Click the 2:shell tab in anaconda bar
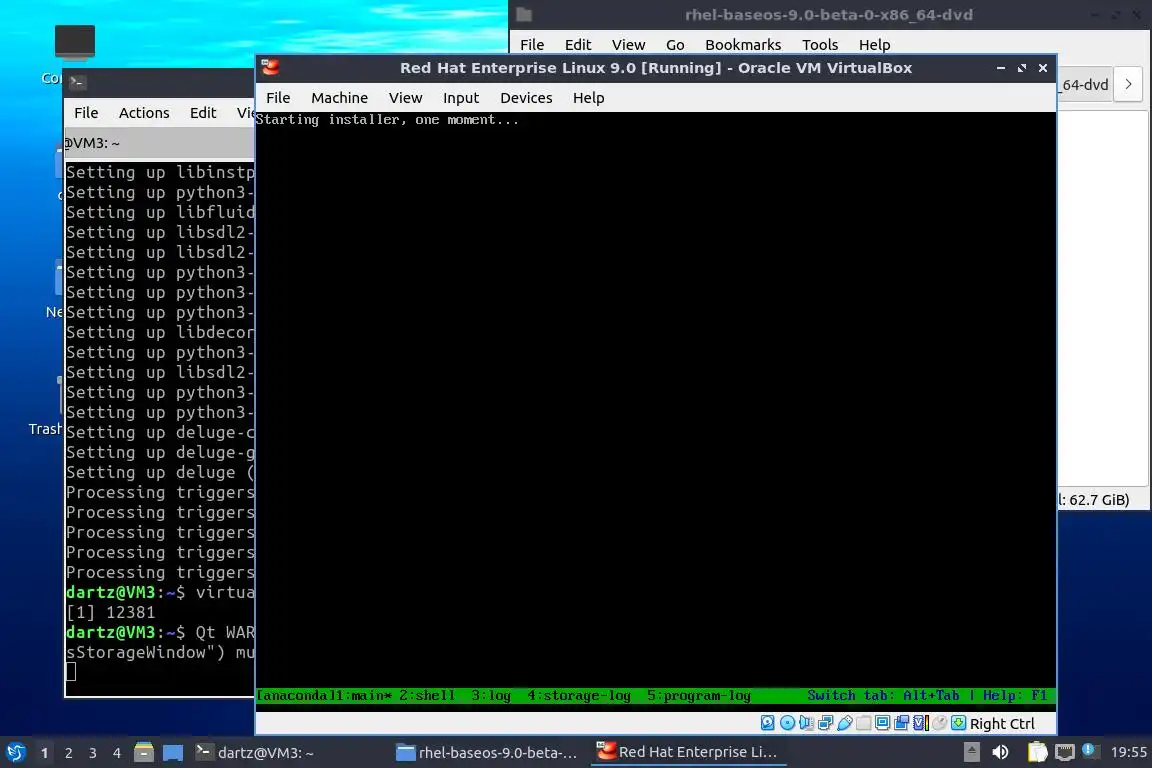The height and width of the screenshot is (768, 1152). point(427,695)
